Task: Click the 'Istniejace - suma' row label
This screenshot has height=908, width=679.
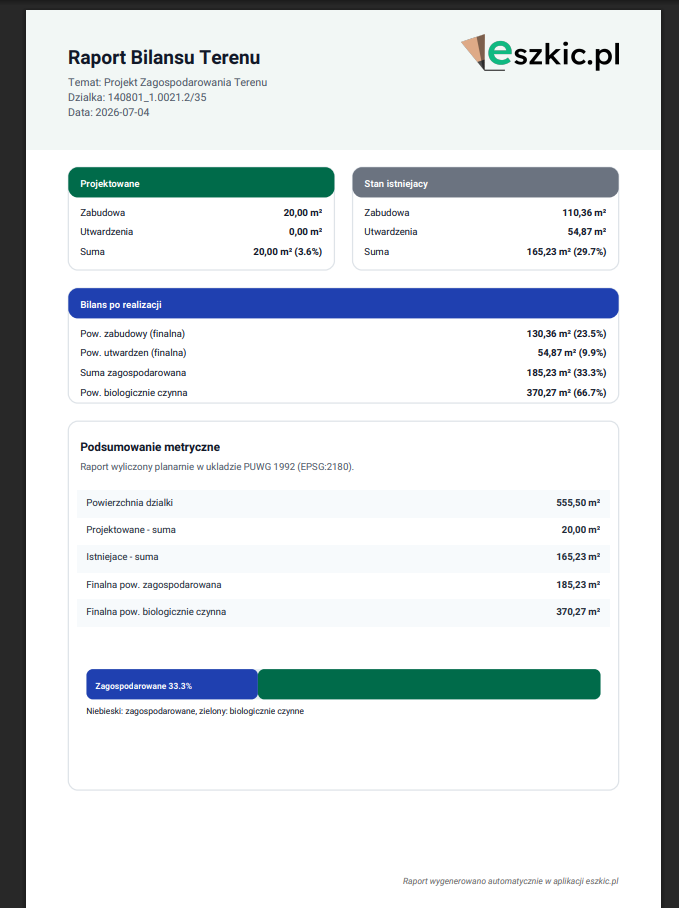Action: 122,557
